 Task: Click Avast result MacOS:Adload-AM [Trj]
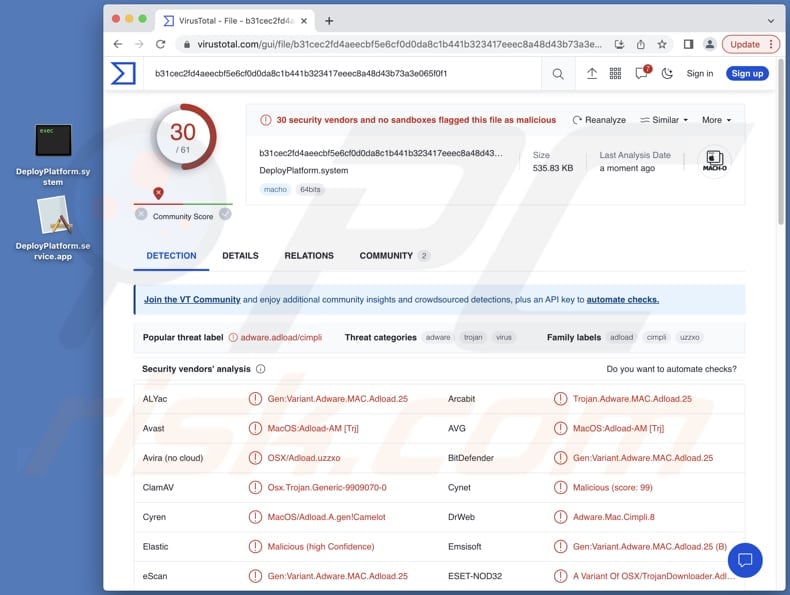pos(313,428)
